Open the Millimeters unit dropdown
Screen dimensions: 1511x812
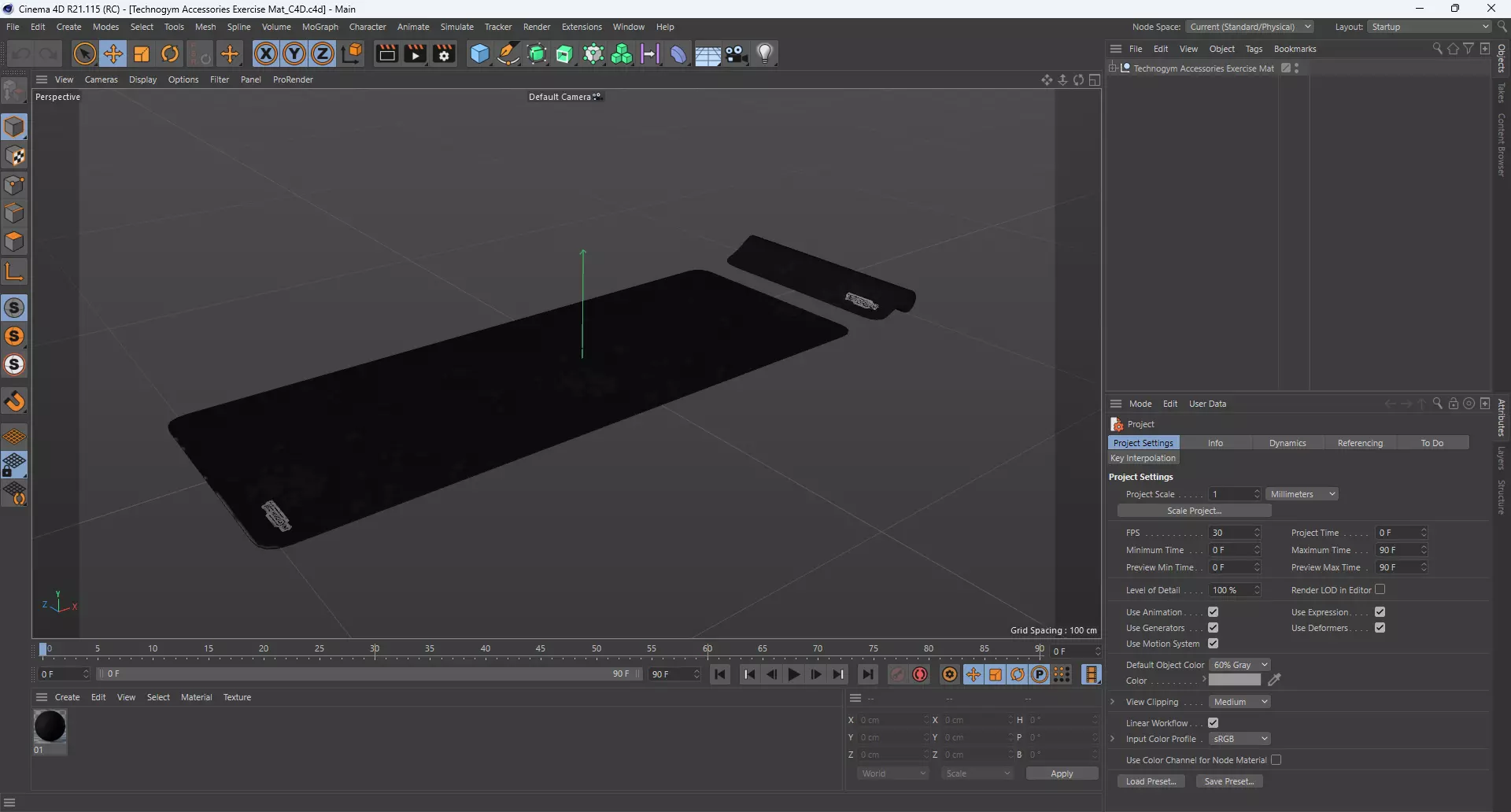1302,494
